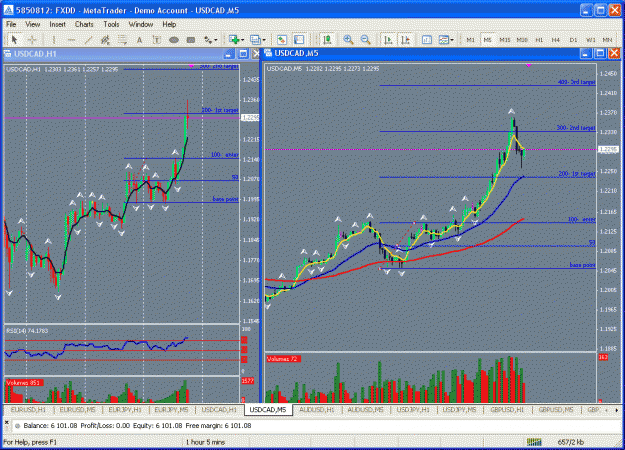Expand the new chart dropdown arrow
This screenshot has height=450, width=625.
coord(242,40)
